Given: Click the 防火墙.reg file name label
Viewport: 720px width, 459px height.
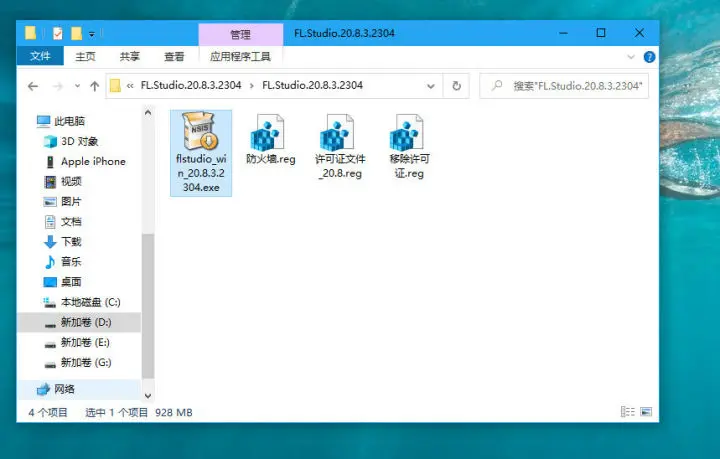Looking at the screenshot, I should pos(270,159).
